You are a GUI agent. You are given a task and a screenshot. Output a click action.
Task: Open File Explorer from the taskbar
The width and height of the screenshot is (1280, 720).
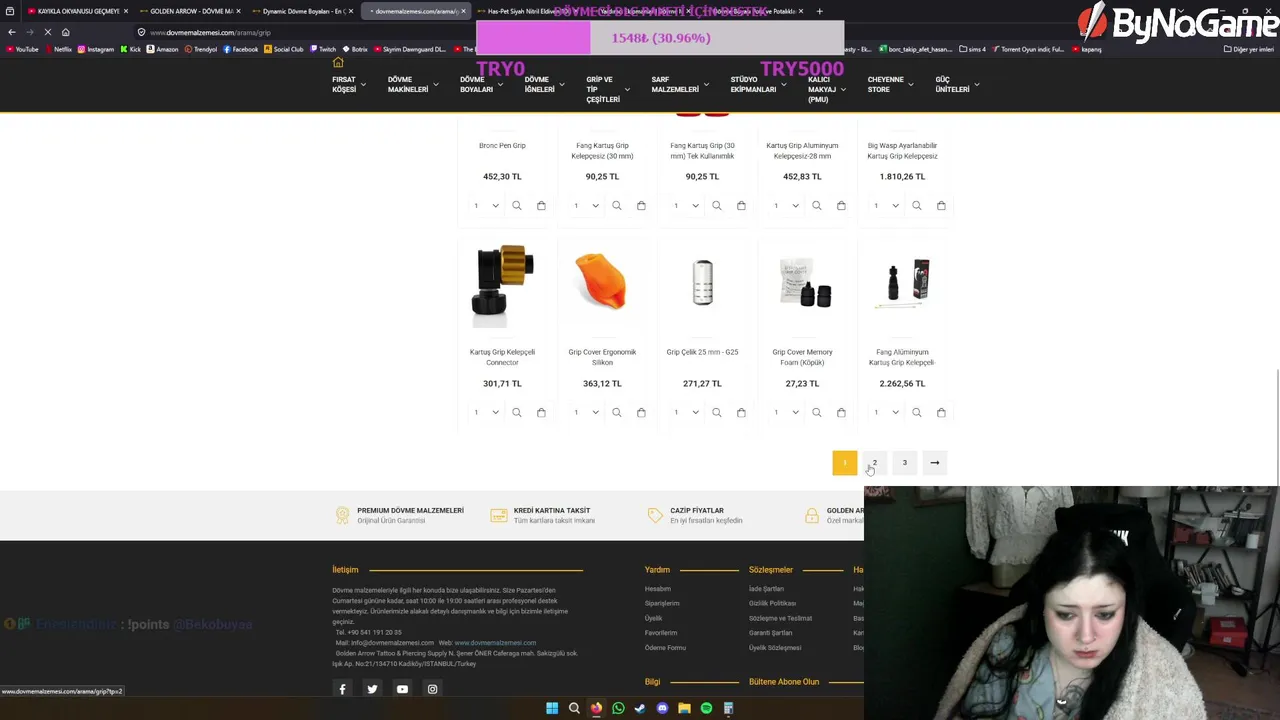coord(684,708)
